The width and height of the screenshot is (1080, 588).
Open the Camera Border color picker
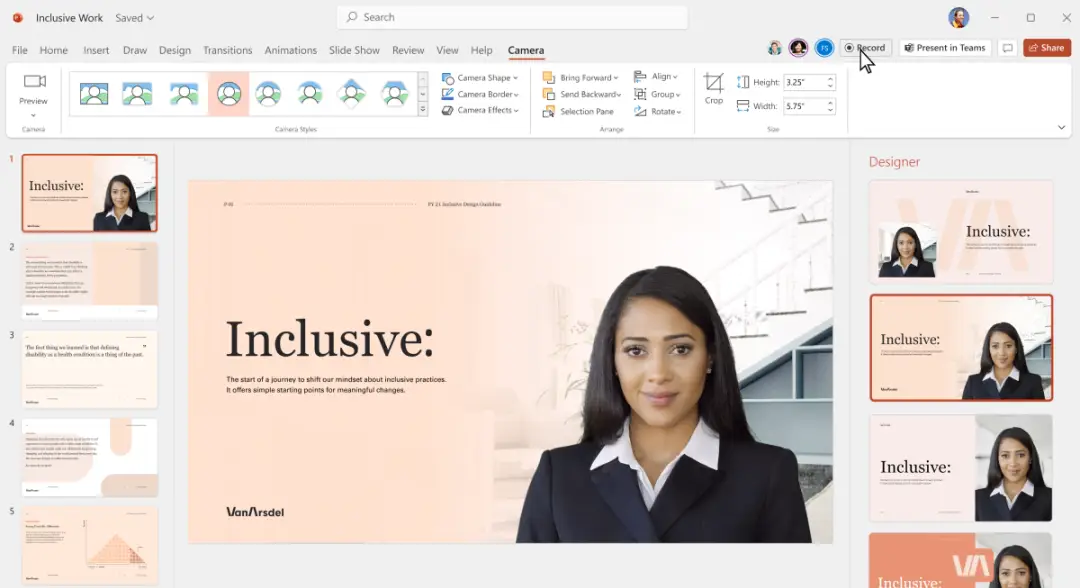click(481, 94)
